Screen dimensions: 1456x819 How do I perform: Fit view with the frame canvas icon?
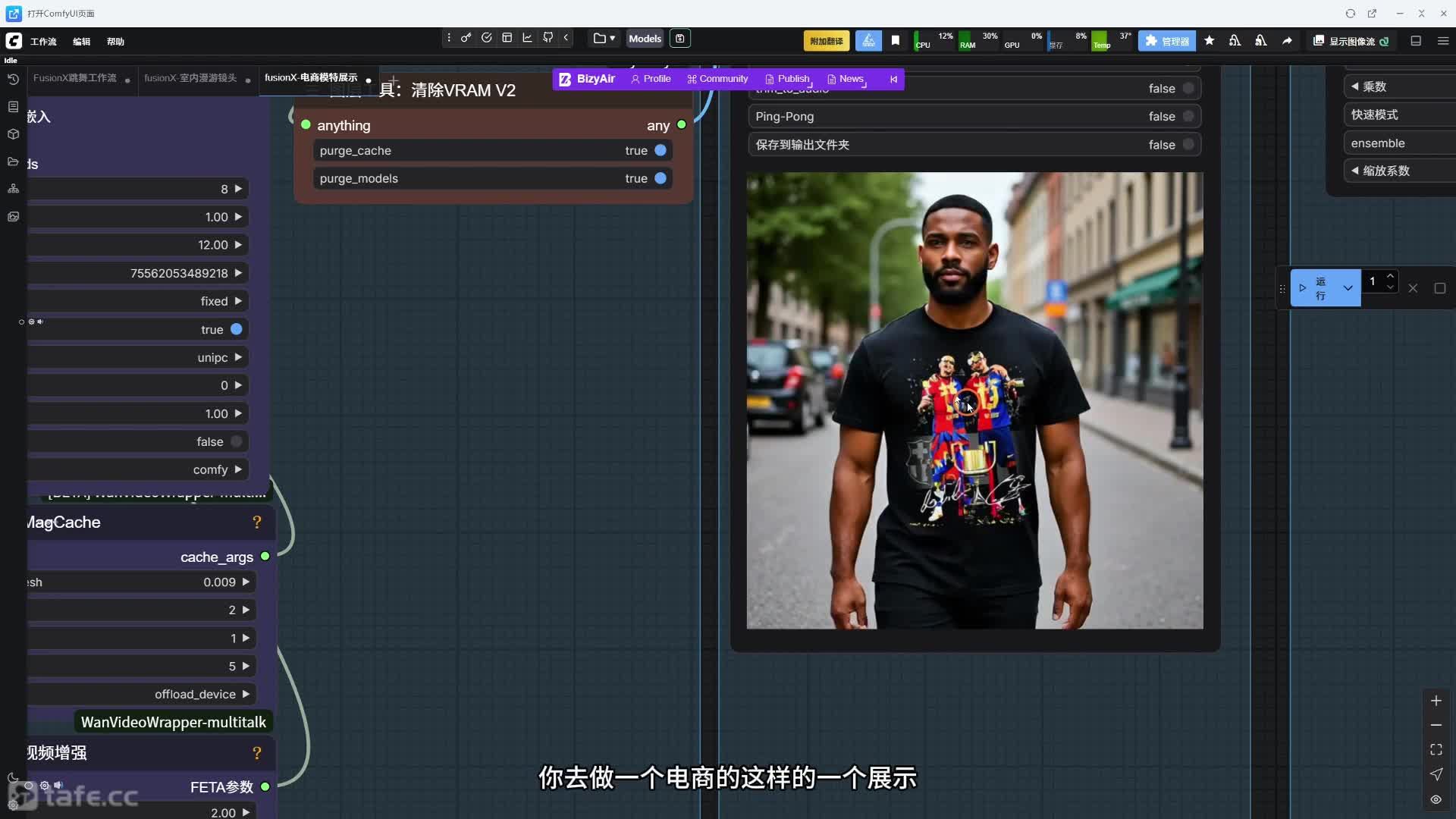coord(1436,749)
